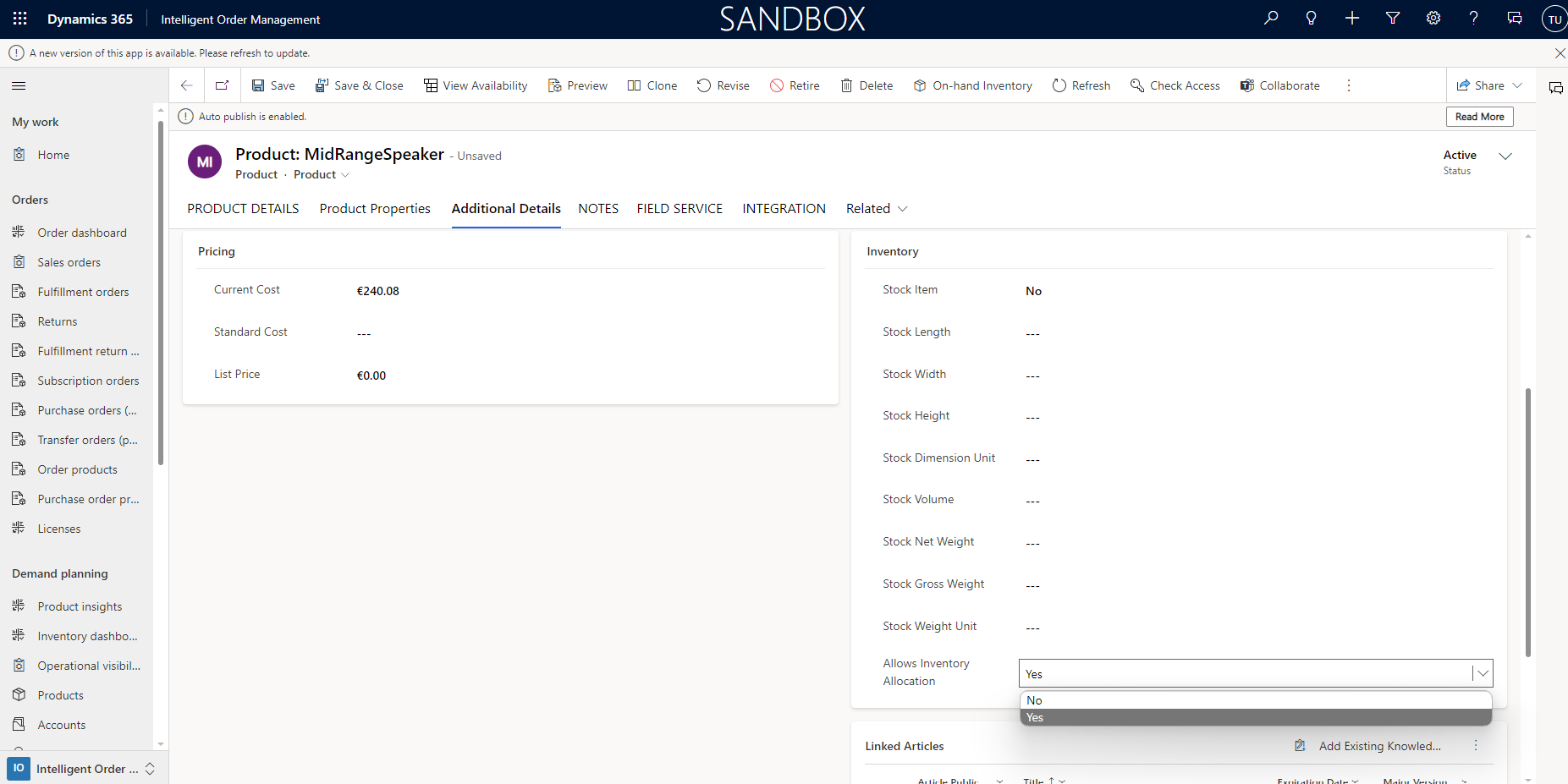1568x784 pixels.
Task: Click Collaborate command
Action: point(1280,85)
